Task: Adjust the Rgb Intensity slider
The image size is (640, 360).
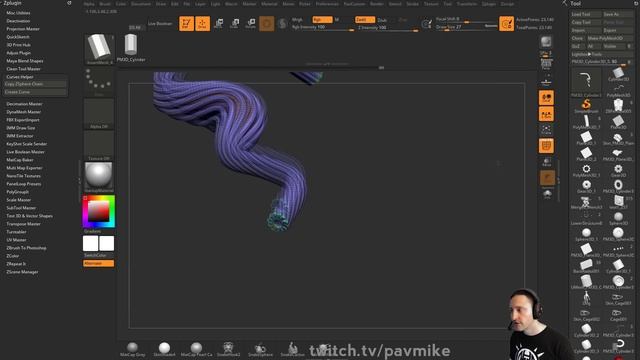Action: click(322, 27)
